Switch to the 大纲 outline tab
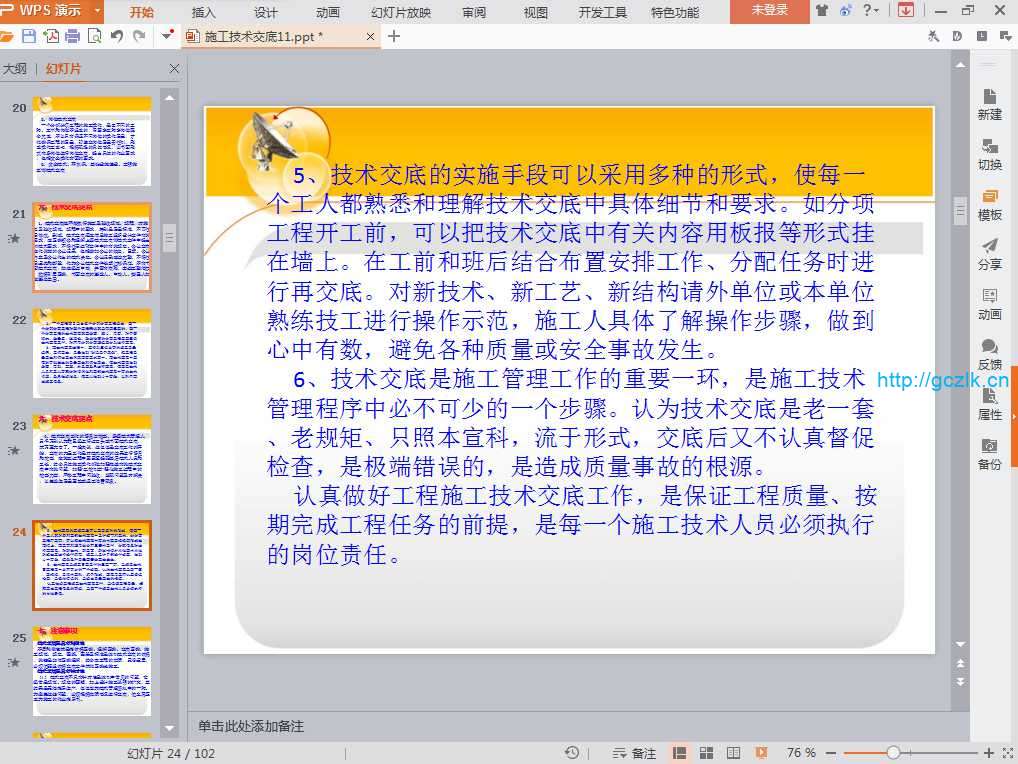Viewport: 1018px width, 764px height. click(x=14, y=69)
